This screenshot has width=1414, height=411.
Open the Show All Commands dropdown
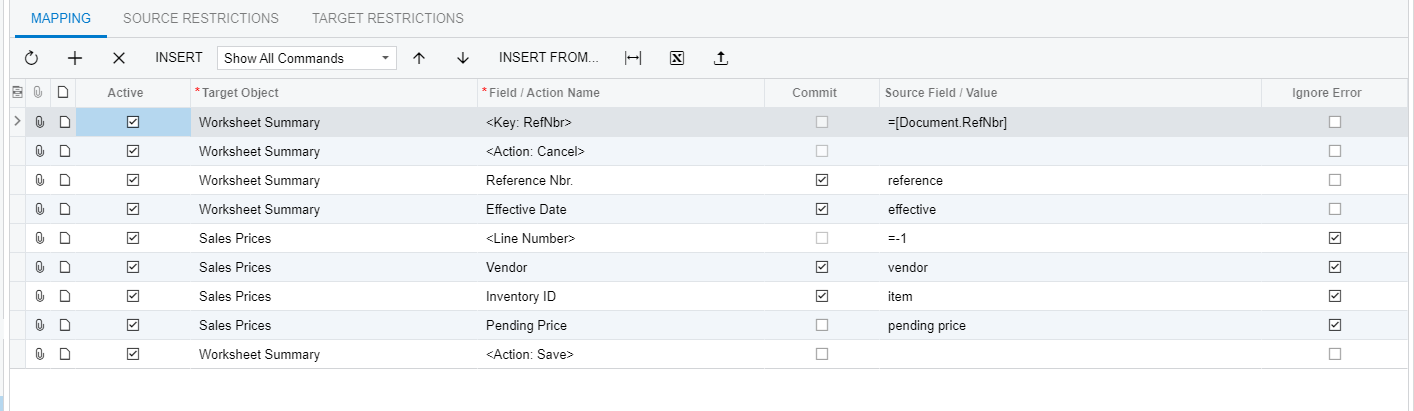pyautogui.click(x=307, y=58)
